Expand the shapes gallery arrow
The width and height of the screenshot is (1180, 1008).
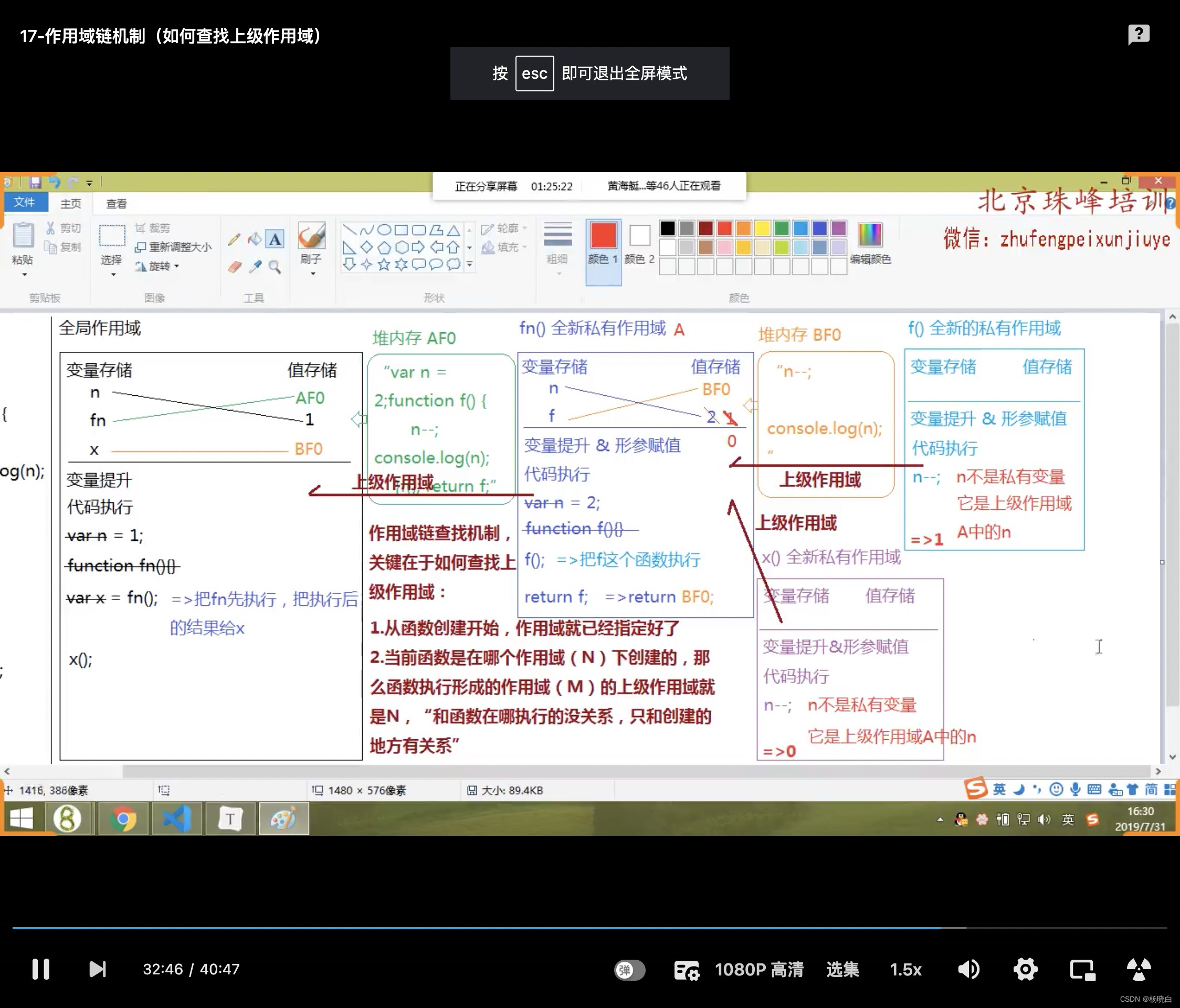coord(469,264)
